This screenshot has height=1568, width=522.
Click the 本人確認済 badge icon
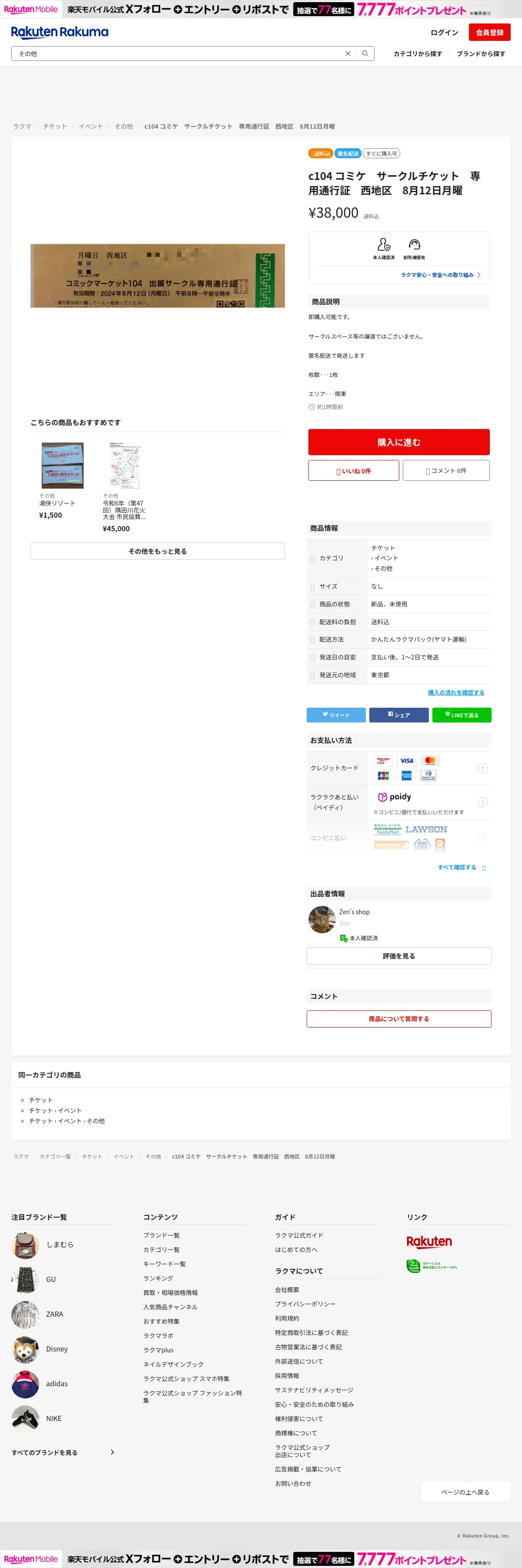tap(384, 244)
